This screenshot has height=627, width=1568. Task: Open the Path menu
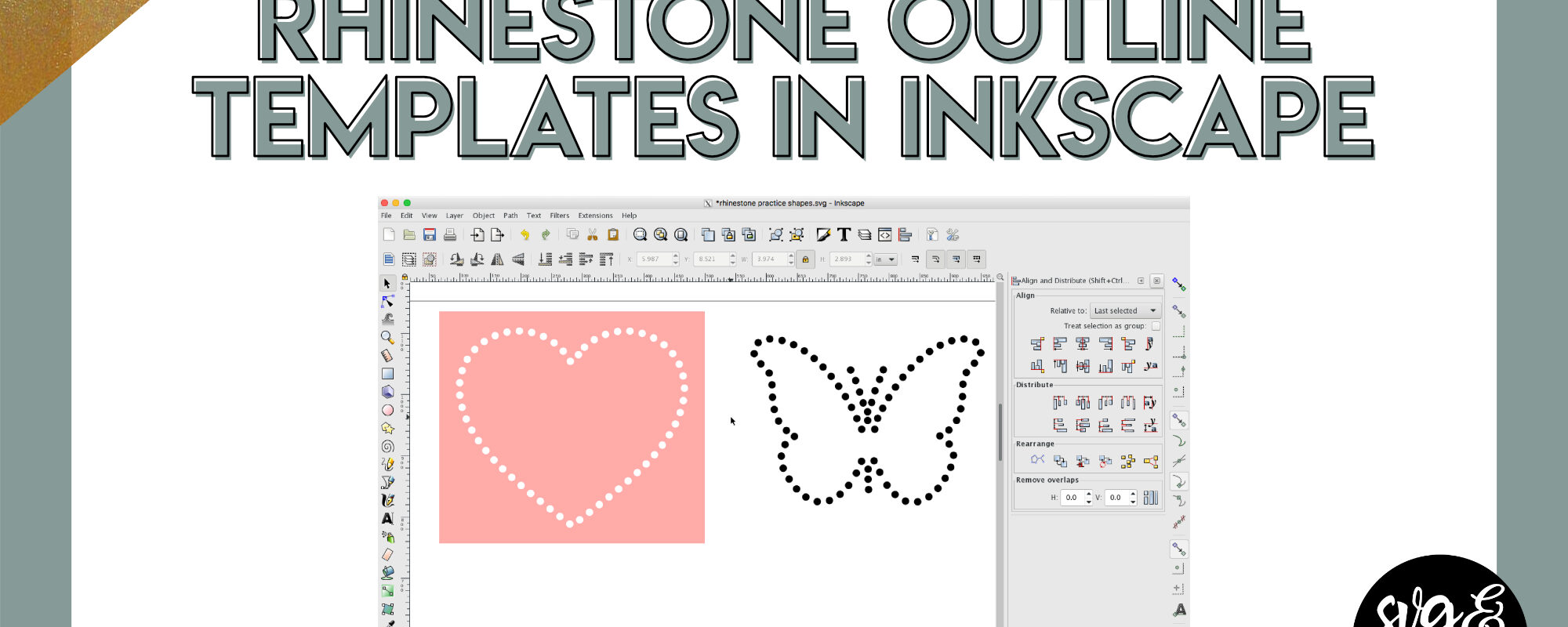click(510, 216)
